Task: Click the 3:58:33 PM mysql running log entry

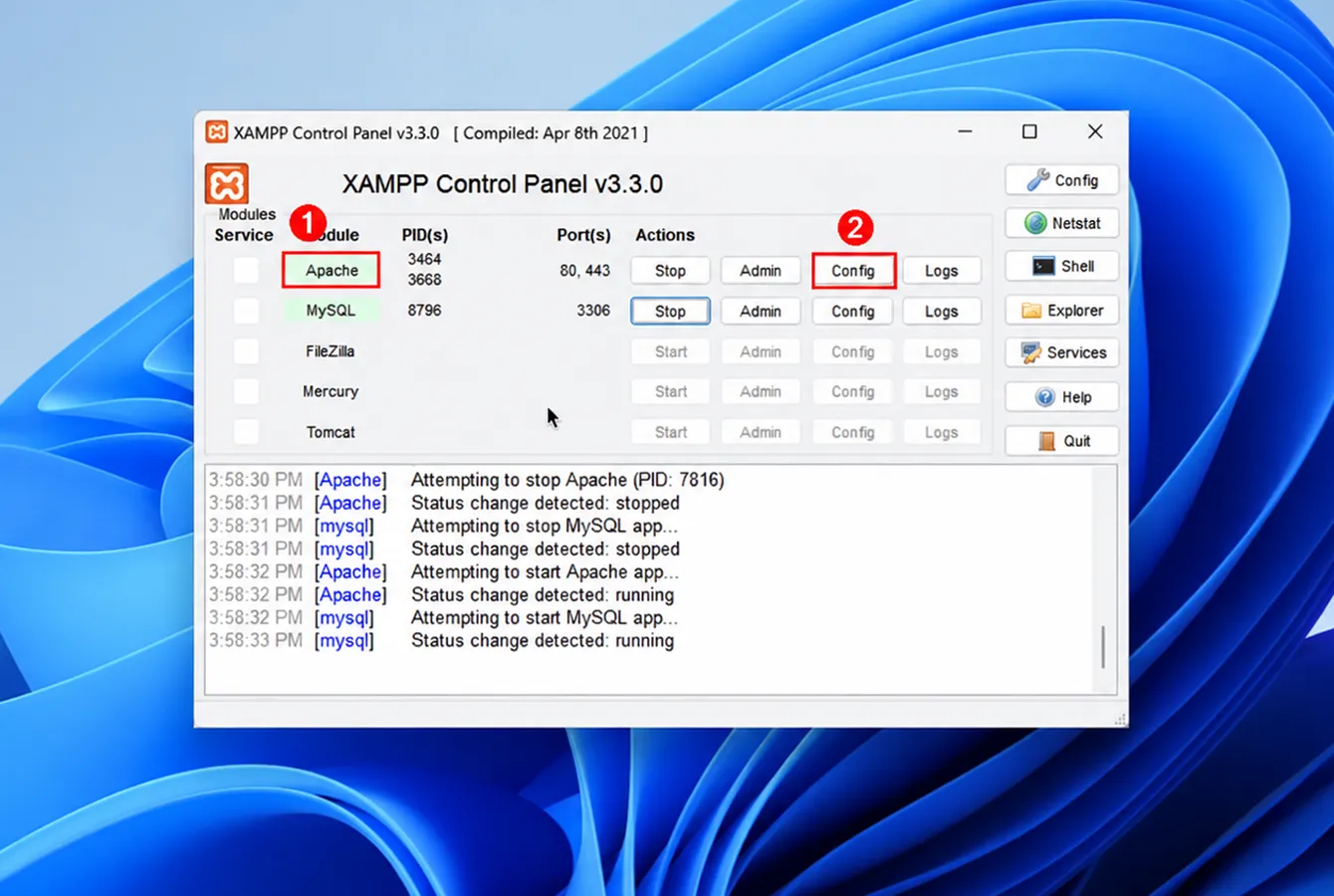Action: (441, 640)
